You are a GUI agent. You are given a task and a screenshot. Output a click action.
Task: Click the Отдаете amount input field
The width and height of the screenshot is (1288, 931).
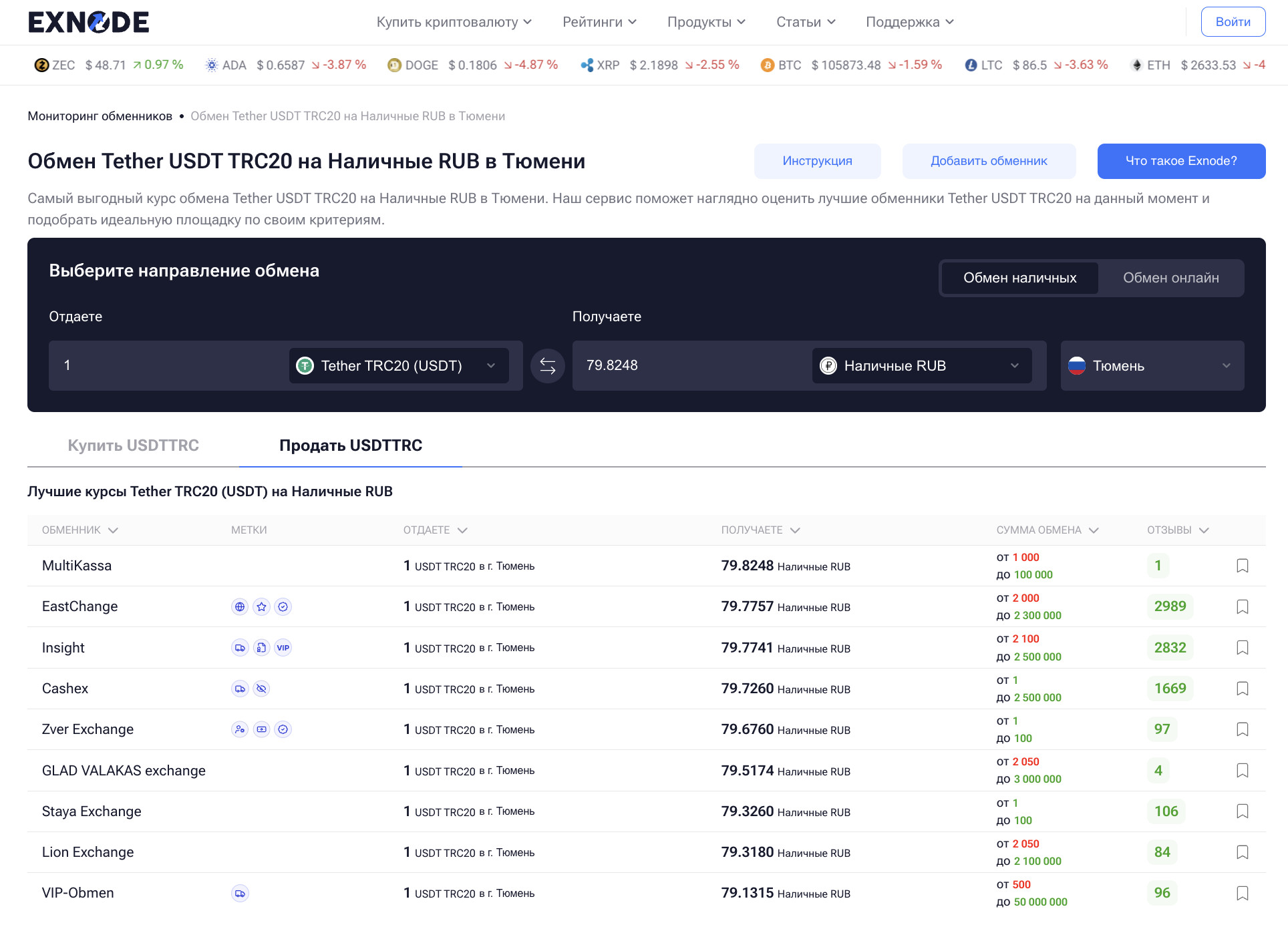click(x=167, y=366)
